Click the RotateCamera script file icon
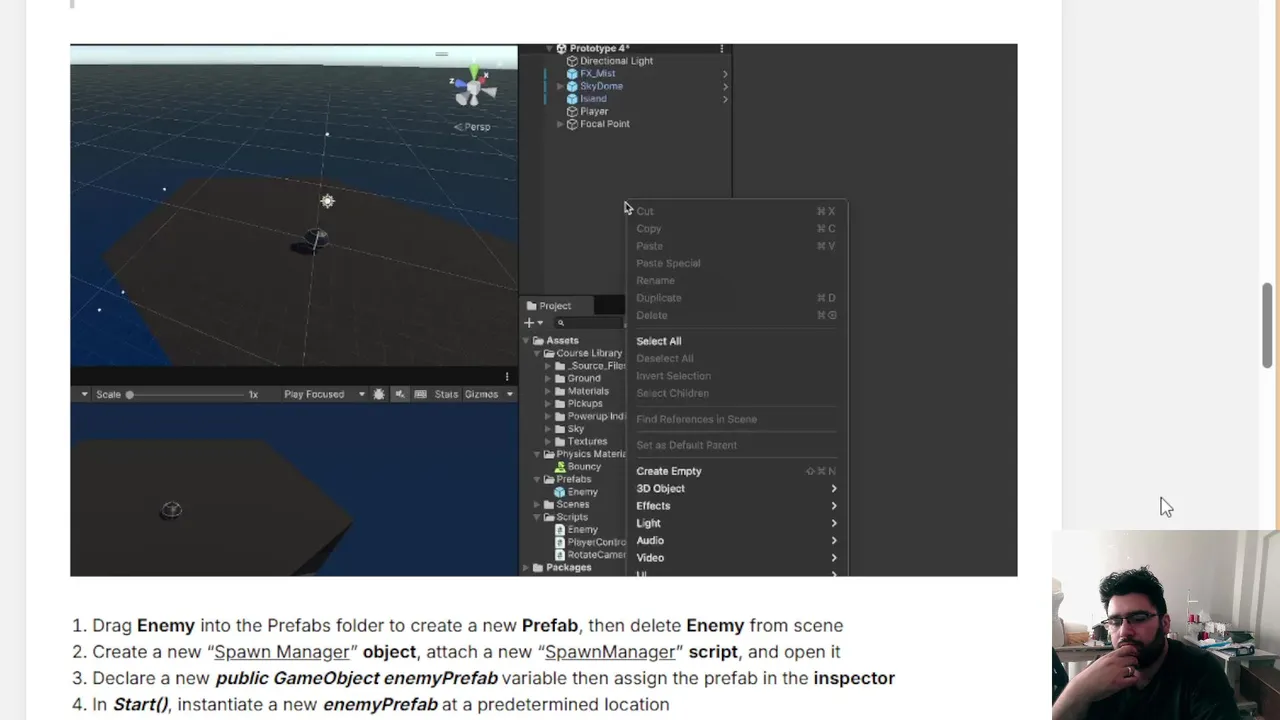The height and width of the screenshot is (720, 1280). (x=560, y=555)
